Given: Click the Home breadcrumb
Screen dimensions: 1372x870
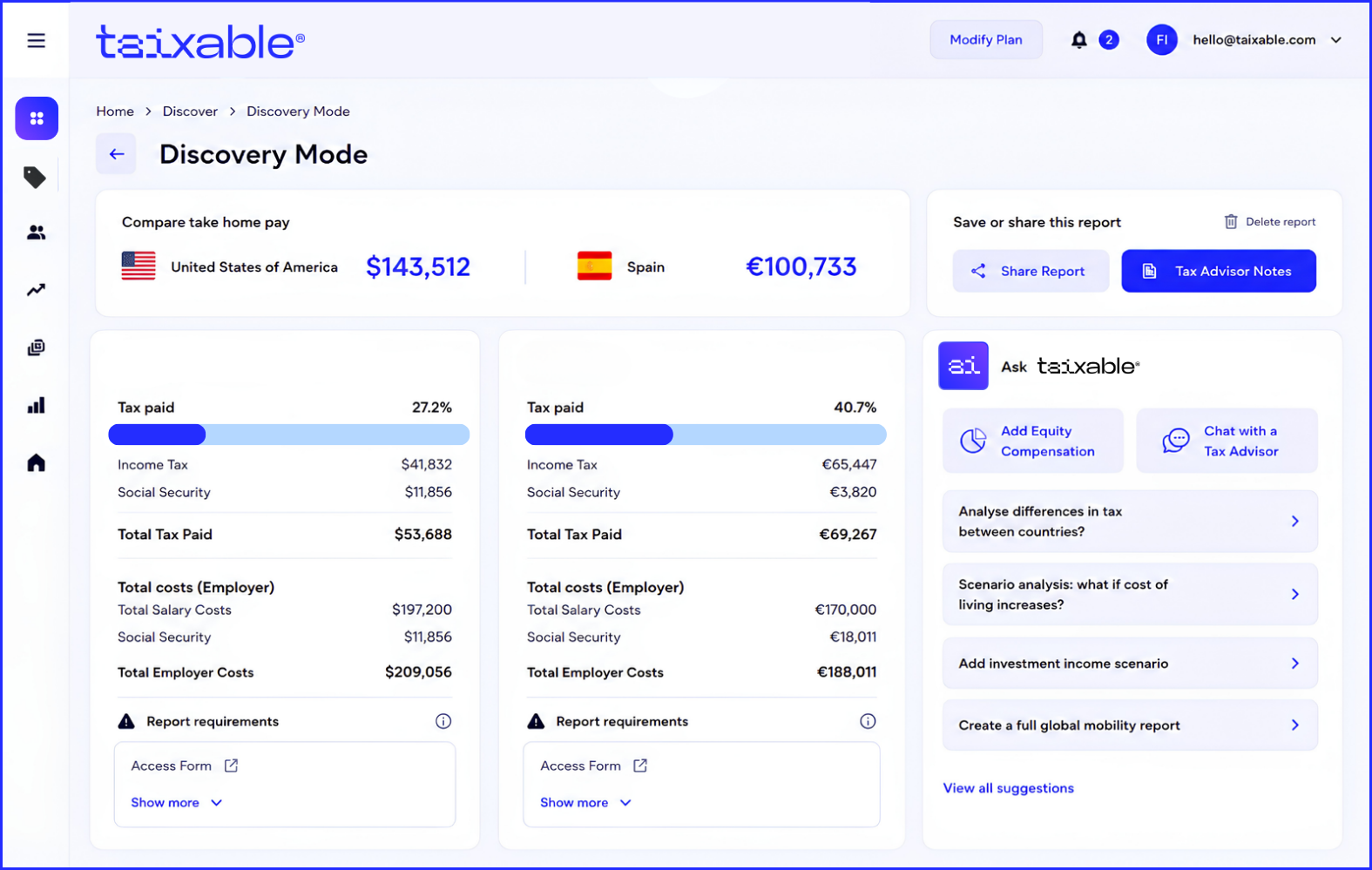Looking at the screenshot, I should pyautogui.click(x=115, y=111).
